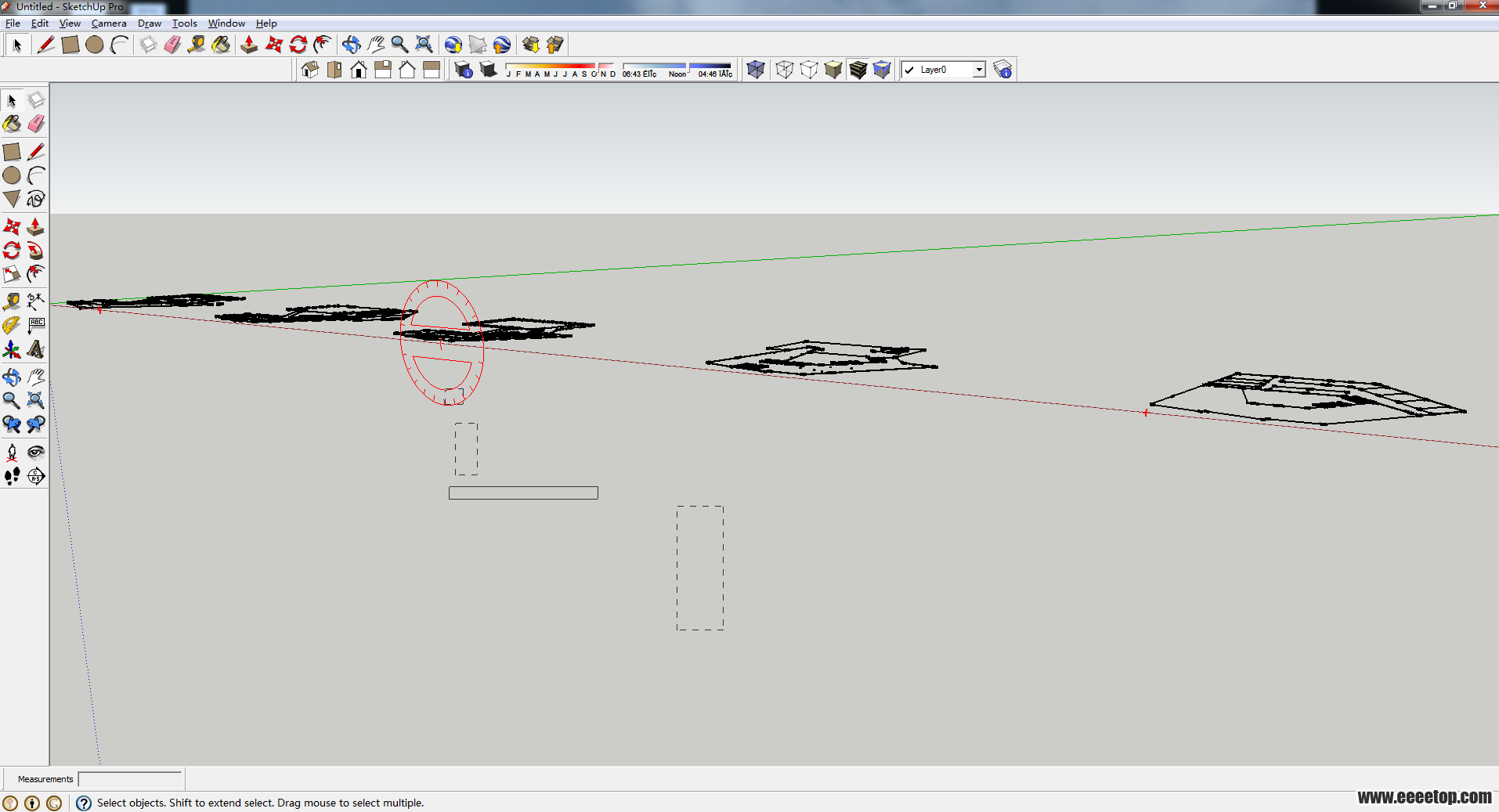Click the Measurements input box

point(130,779)
